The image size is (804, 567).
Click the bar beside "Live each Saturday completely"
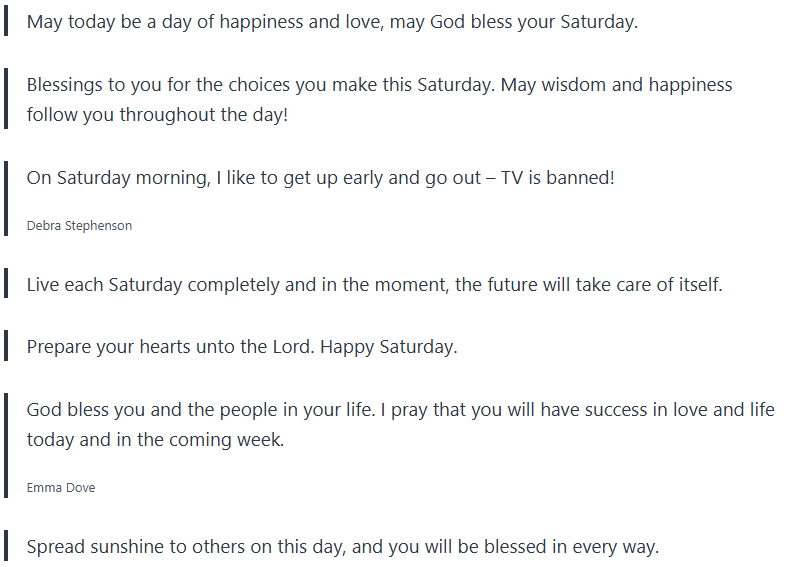tap(7, 285)
